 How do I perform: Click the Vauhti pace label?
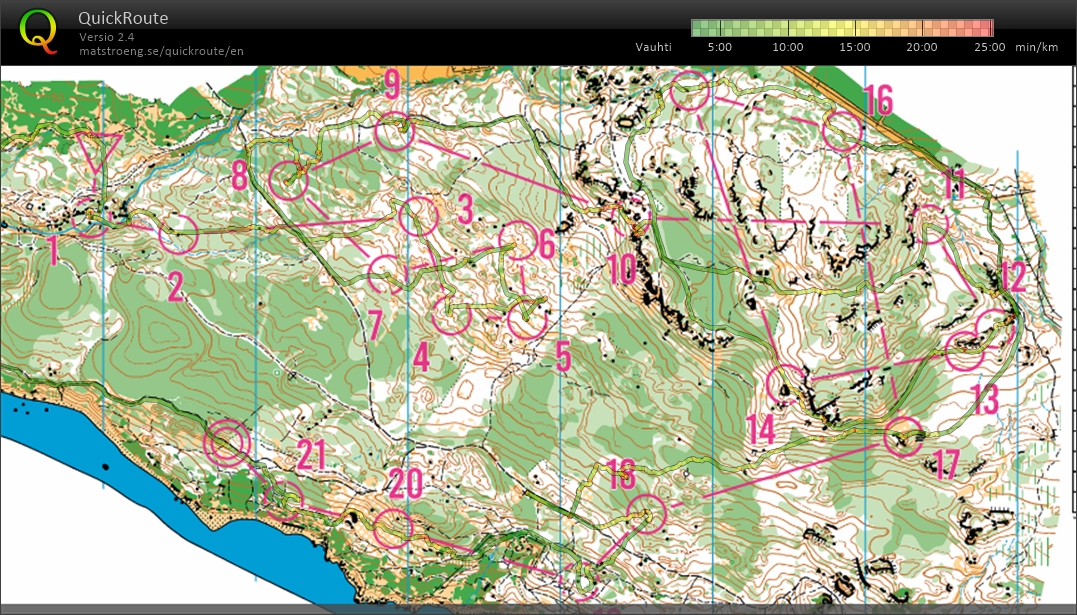pos(653,47)
